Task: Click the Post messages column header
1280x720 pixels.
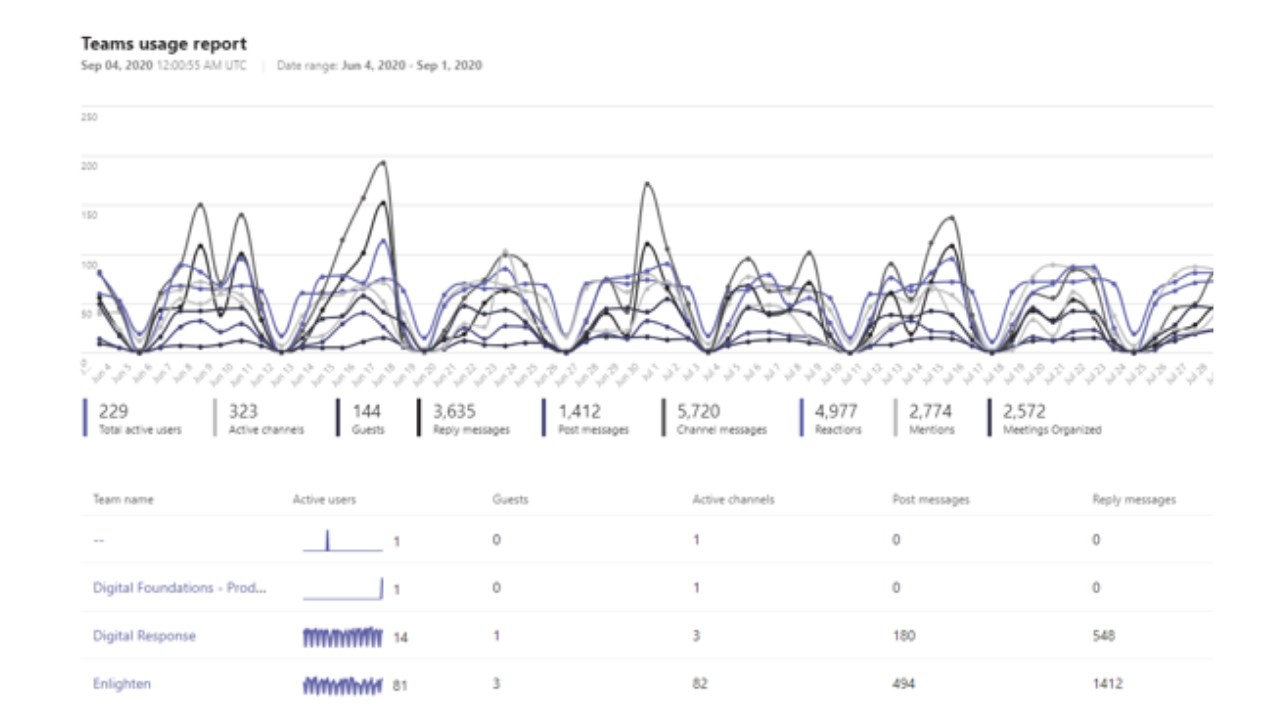Action: pyautogui.click(x=931, y=499)
